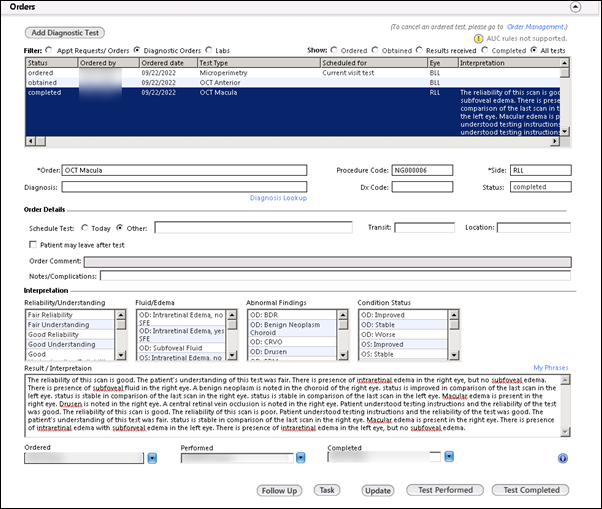Screen dimensions: 602x509
Task: Select the Microperimetry order row
Action: pos(293,73)
